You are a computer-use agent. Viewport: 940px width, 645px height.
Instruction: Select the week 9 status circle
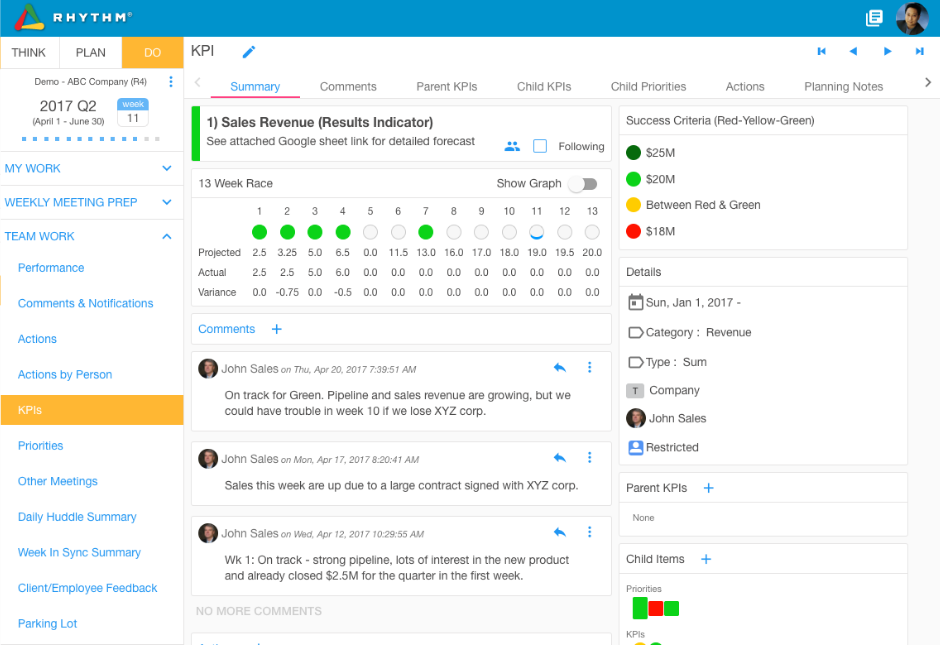point(481,232)
